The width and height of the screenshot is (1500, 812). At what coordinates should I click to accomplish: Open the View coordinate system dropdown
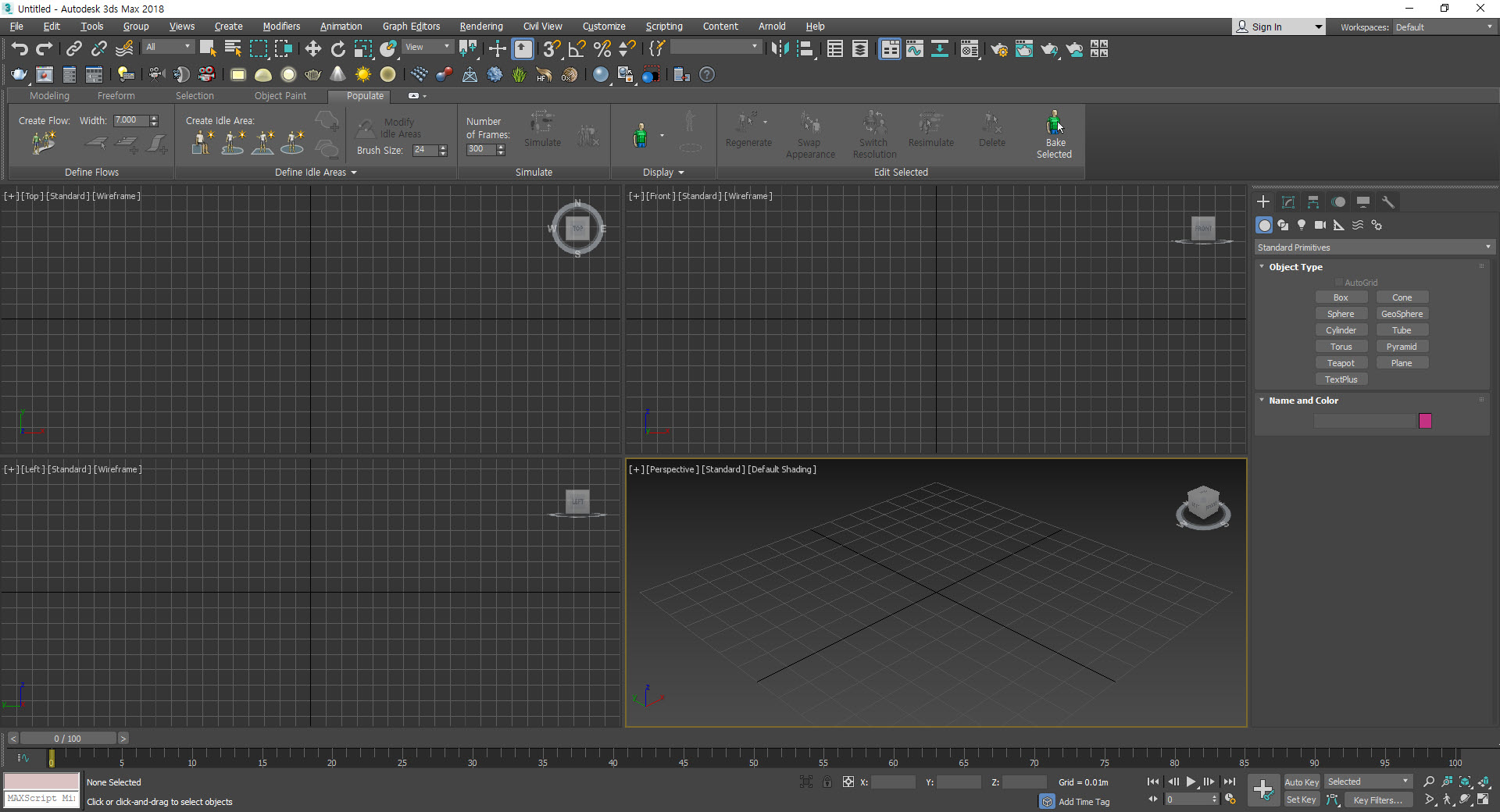(427, 47)
